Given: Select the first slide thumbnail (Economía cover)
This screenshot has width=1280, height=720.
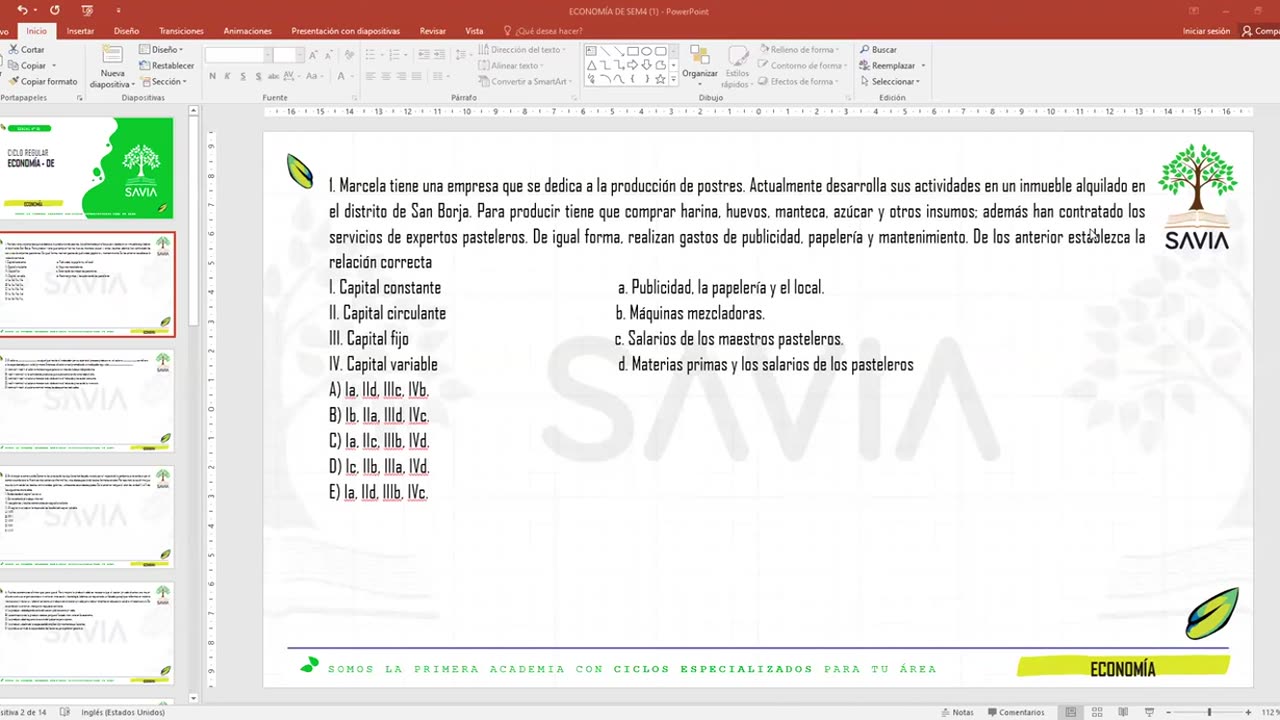Looking at the screenshot, I should coord(87,168).
